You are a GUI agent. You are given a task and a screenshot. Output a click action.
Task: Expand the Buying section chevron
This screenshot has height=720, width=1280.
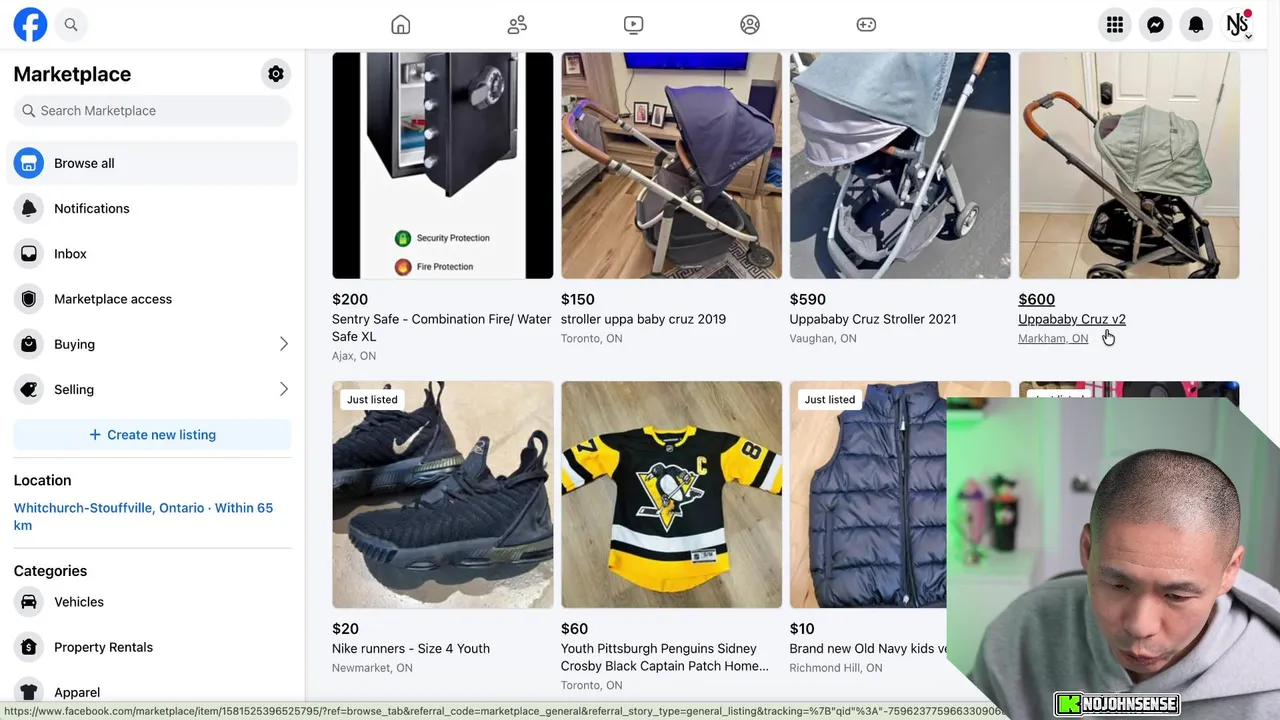click(284, 344)
